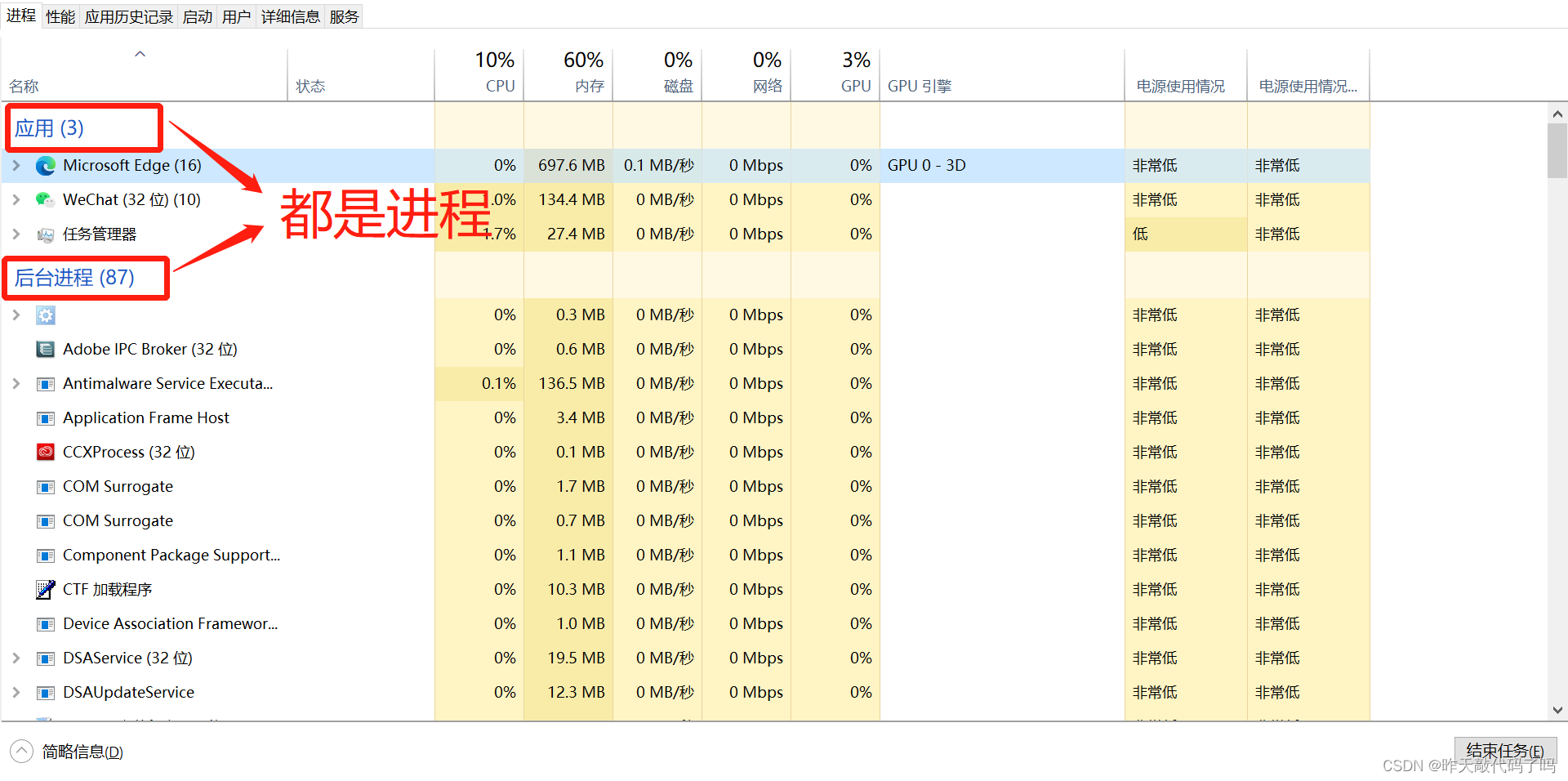Image resolution: width=1568 pixels, height=781 pixels.
Task: Select the first COM Surrogate icon
Action: [46, 486]
